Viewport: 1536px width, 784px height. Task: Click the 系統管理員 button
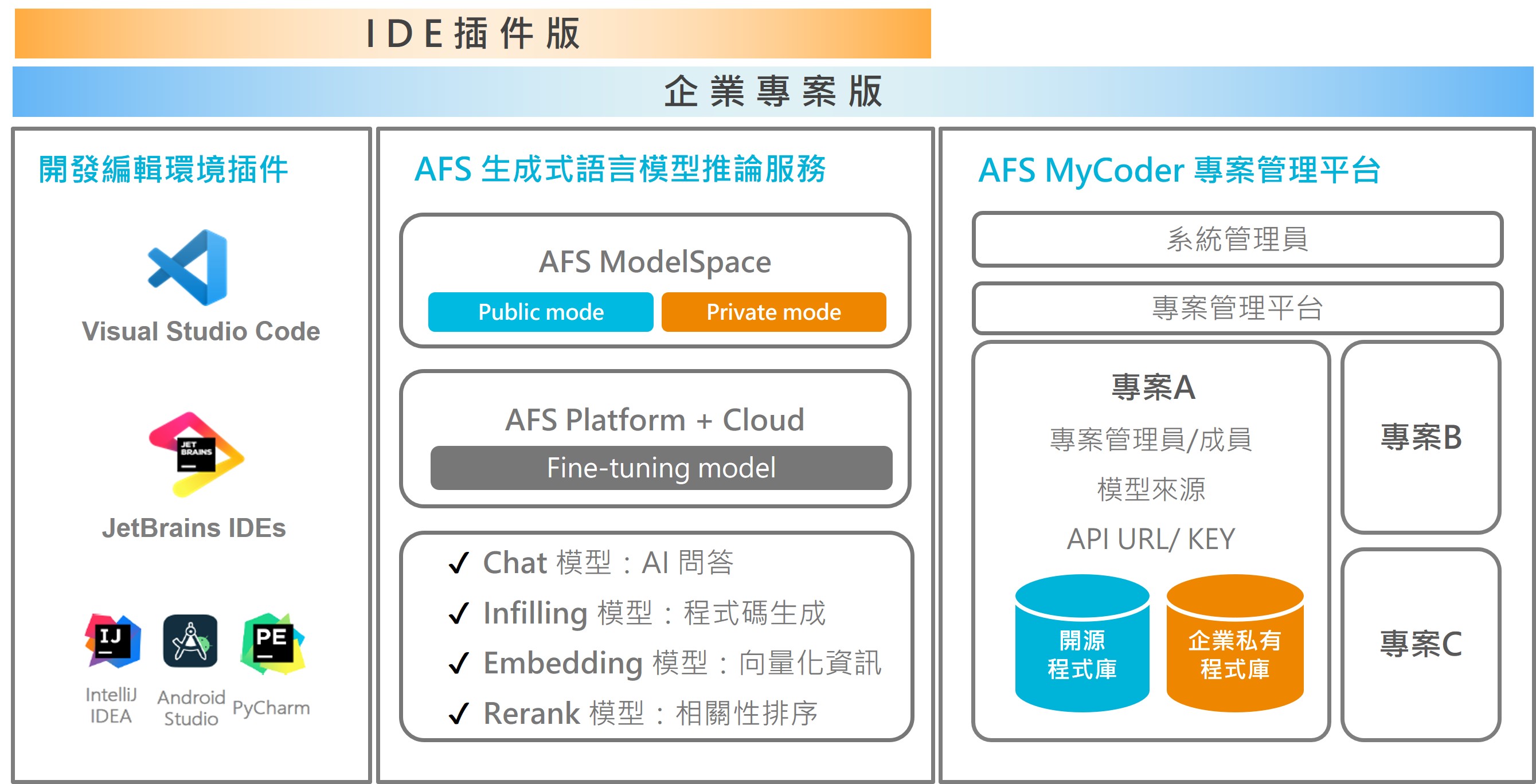1237,241
